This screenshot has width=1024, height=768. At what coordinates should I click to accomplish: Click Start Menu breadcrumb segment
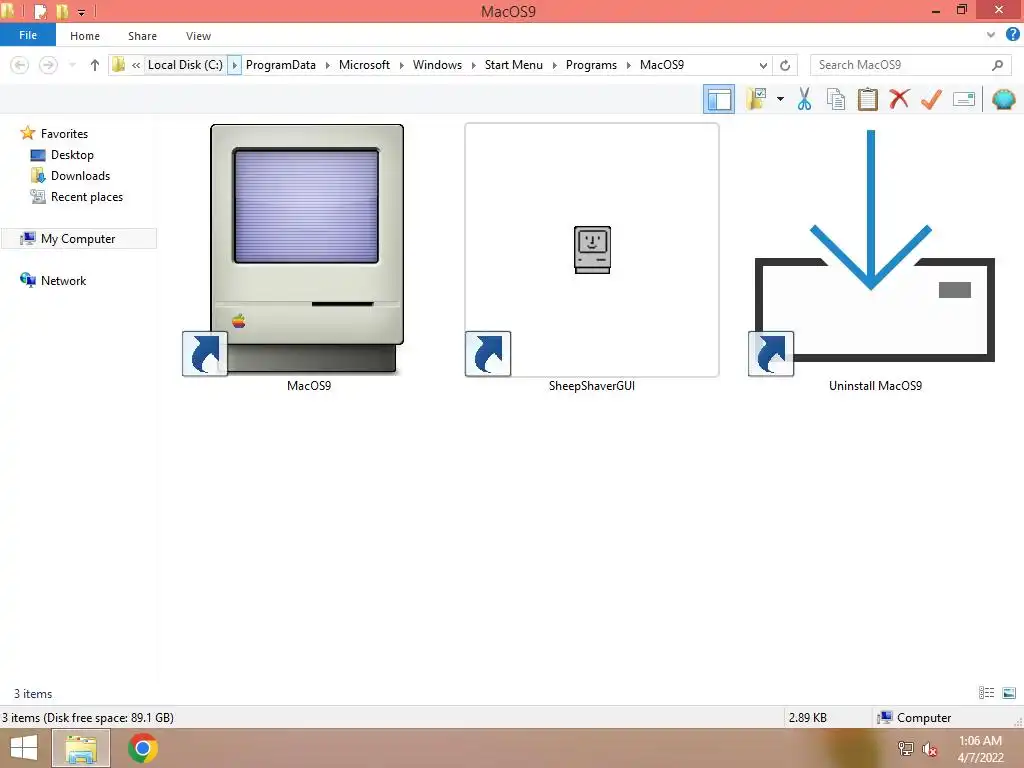point(513,65)
